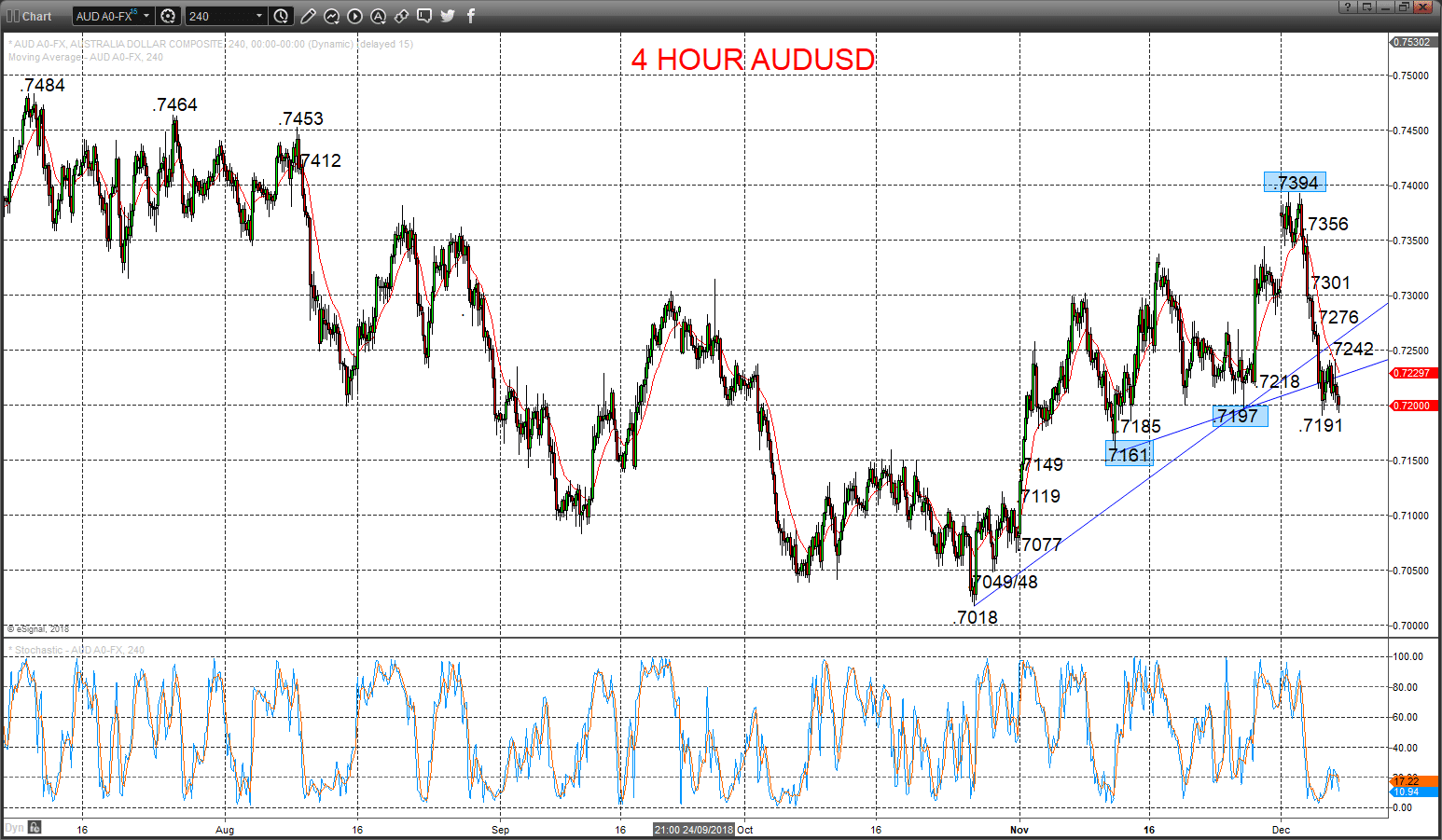This screenshot has width=1442, height=840.
Task: Click the 7276 price annotation
Action: (x=1338, y=317)
